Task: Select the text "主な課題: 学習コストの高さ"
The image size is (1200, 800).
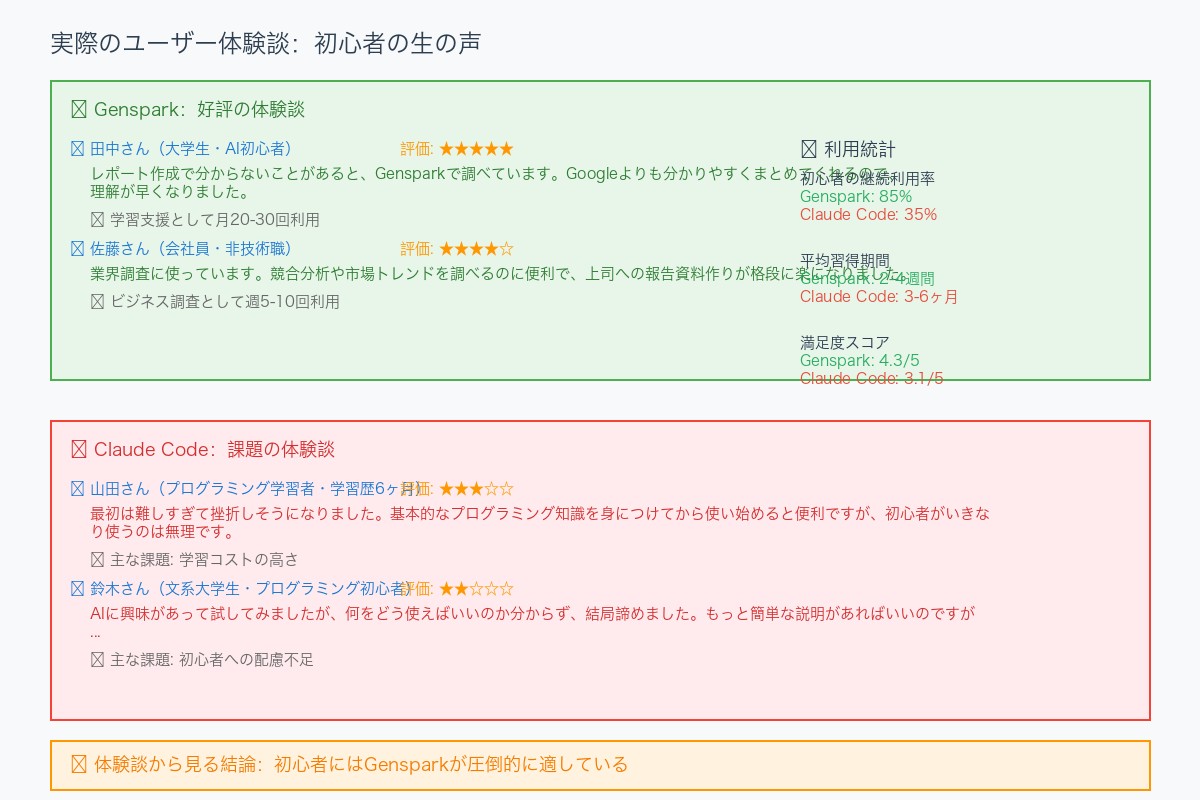Action: [204, 559]
